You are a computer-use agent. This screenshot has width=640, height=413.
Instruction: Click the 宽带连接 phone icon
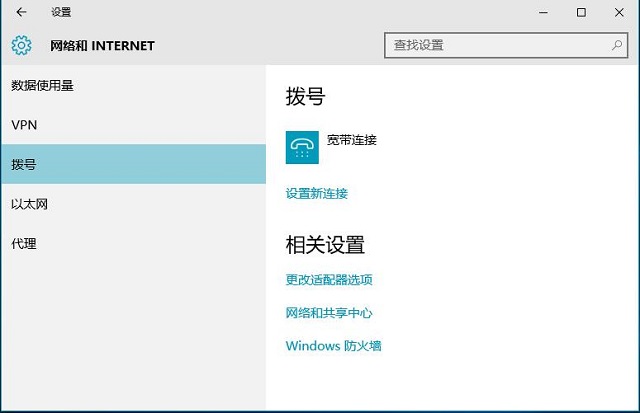(301, 146)
